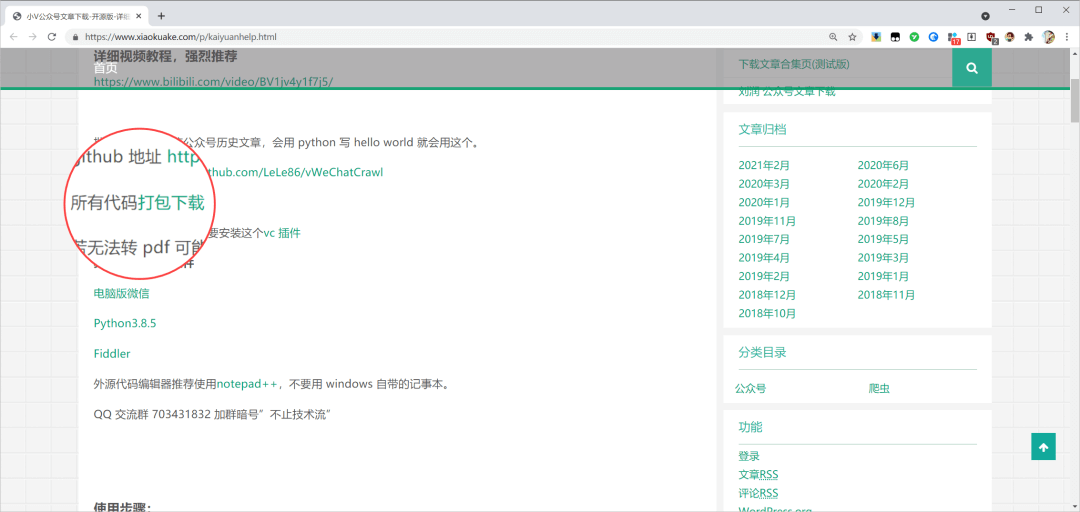1080x512 pixels.
Task: Open uBlock shield icon with badge 2
Action: pyautogui.click(x=992, y=37)
